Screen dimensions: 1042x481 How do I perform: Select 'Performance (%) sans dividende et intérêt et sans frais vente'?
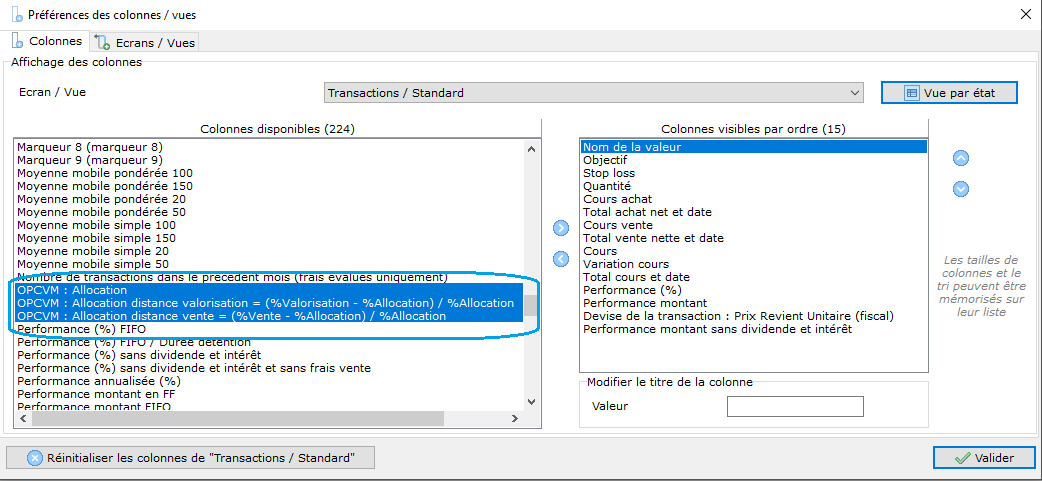269,368
